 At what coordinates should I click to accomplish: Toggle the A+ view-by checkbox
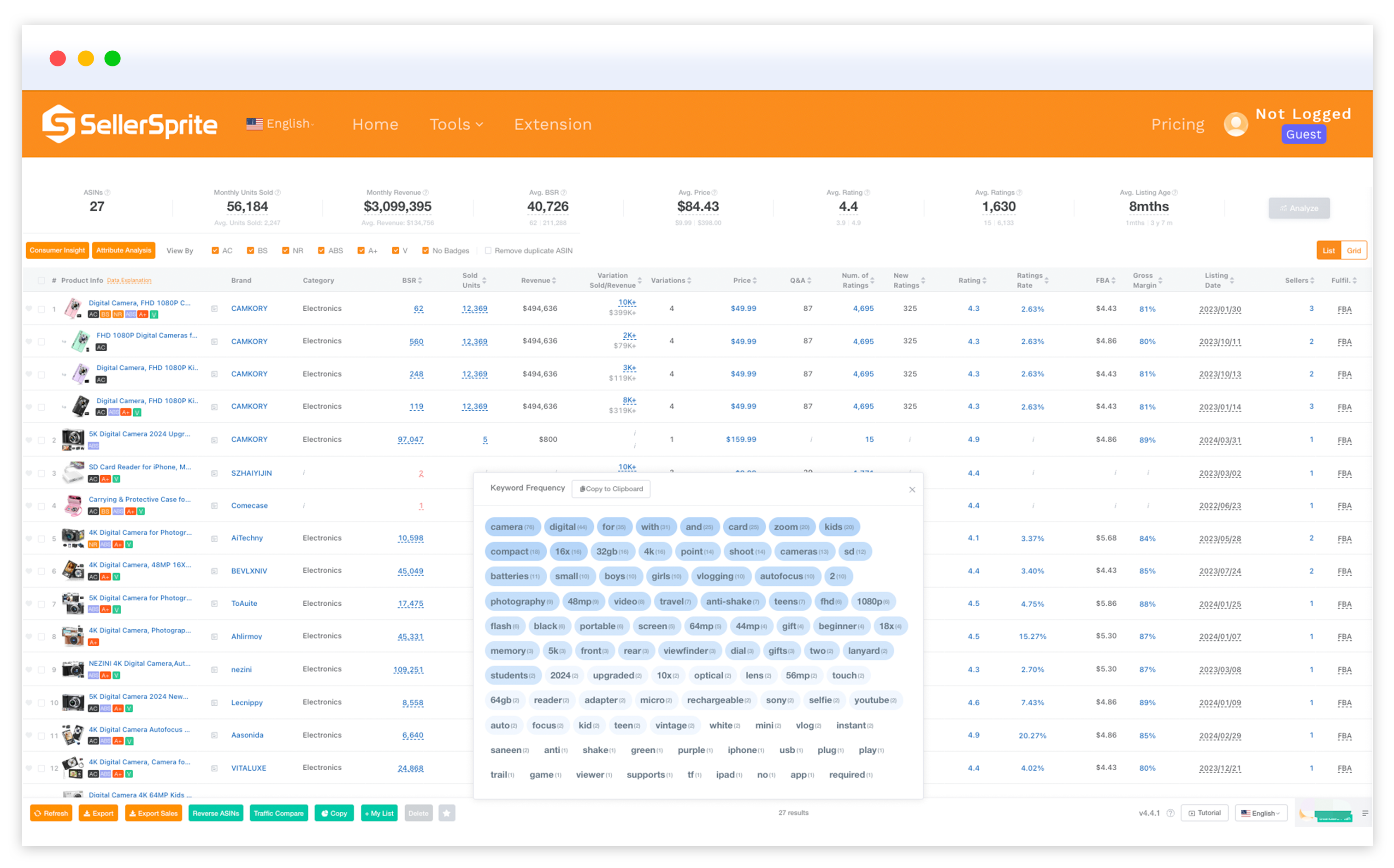[x=361, y=250]
